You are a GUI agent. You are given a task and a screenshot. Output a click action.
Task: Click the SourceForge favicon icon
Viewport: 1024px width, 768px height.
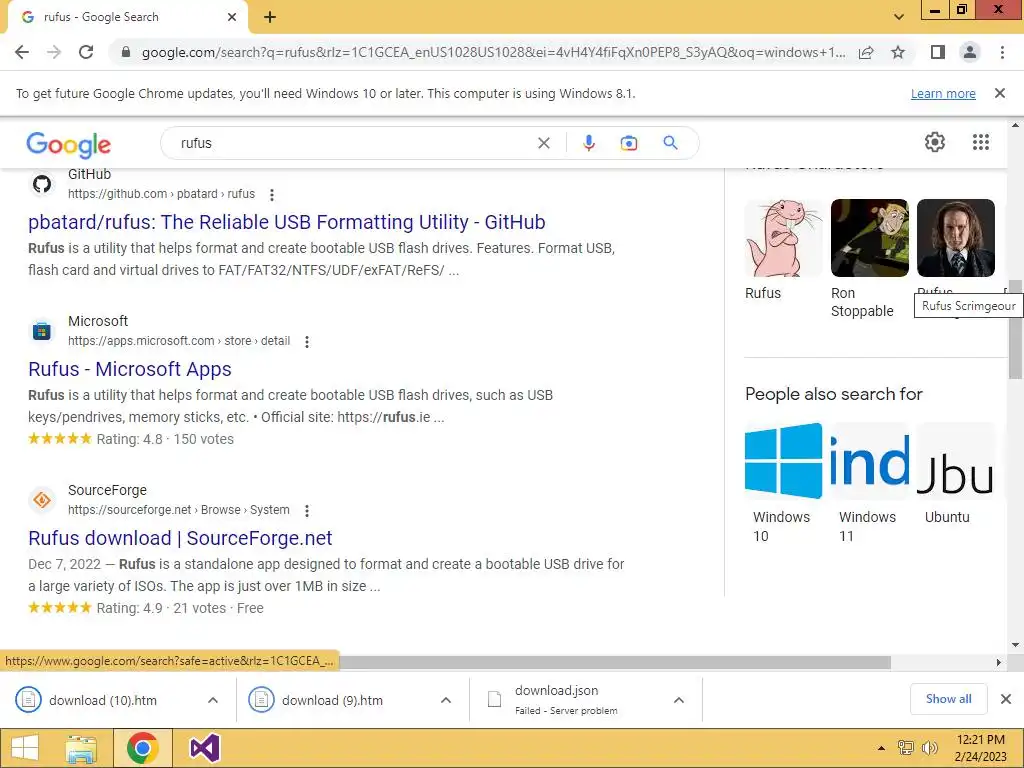coord(42,500)
